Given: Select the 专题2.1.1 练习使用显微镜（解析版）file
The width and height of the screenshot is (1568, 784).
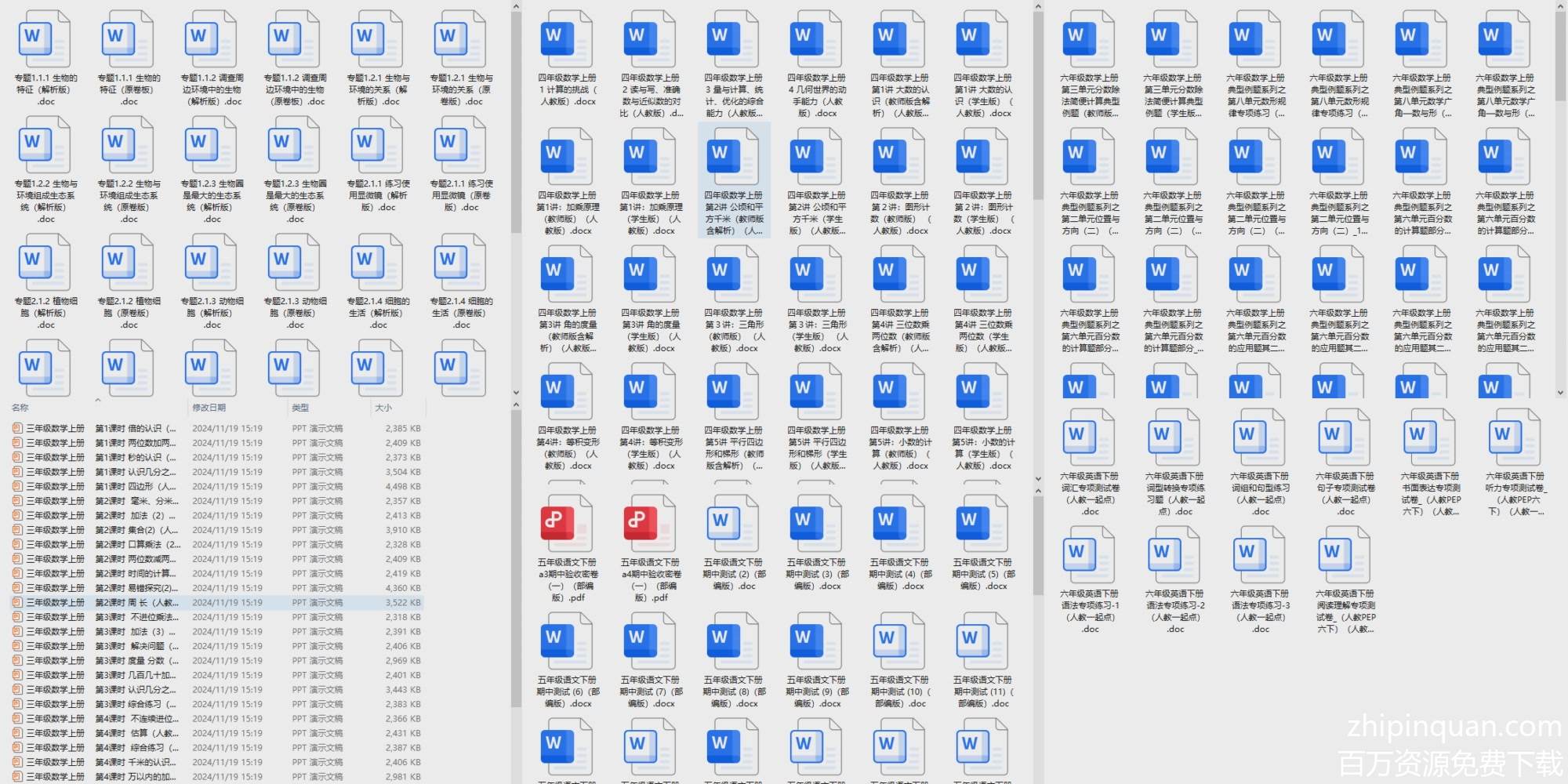Looking at the screenshot, I should [379, 165].
